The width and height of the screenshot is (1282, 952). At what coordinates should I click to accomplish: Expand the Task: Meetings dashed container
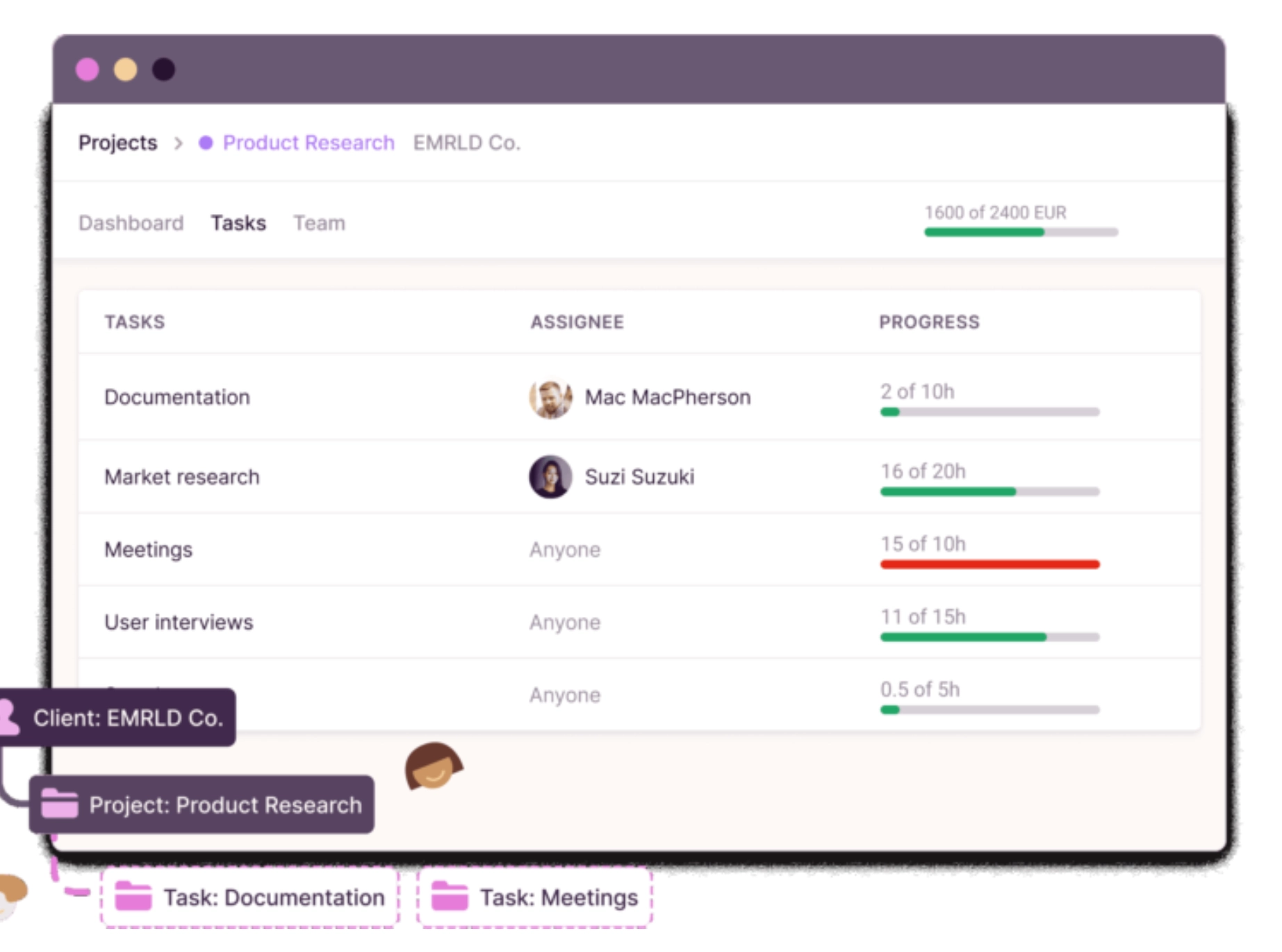point(534,897)
